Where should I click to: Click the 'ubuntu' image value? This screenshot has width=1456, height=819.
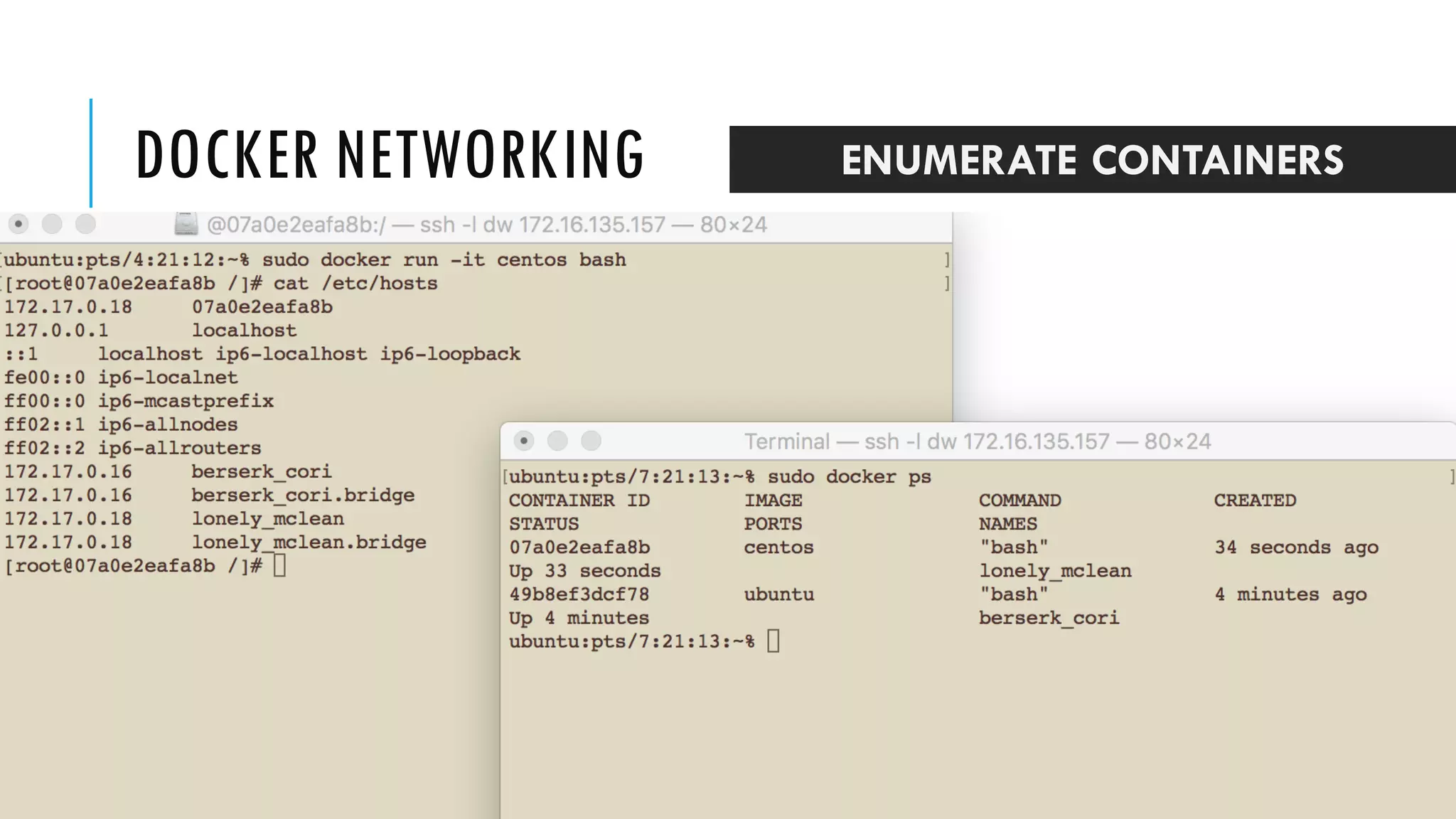779,594
